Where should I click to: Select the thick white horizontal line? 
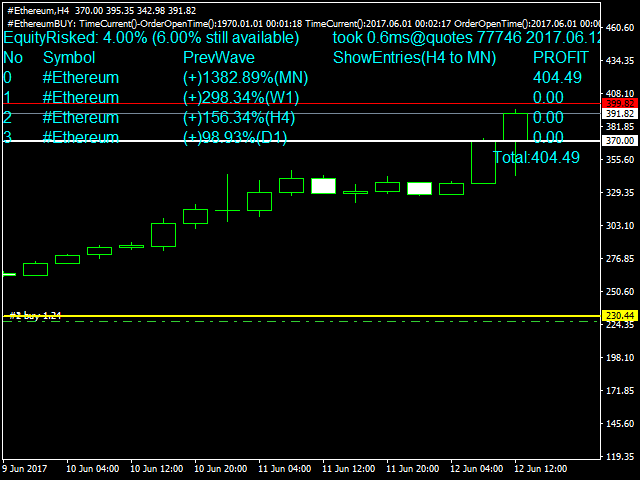[300, 141]
